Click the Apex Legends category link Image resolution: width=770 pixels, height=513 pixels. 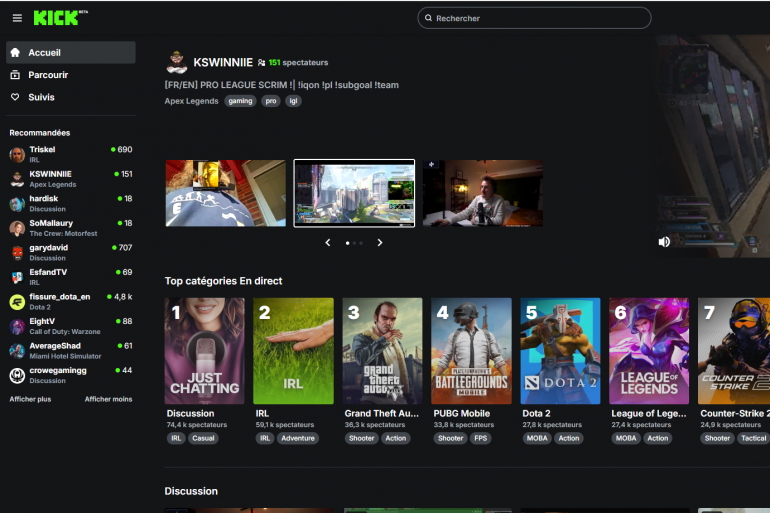coord(191,101)
